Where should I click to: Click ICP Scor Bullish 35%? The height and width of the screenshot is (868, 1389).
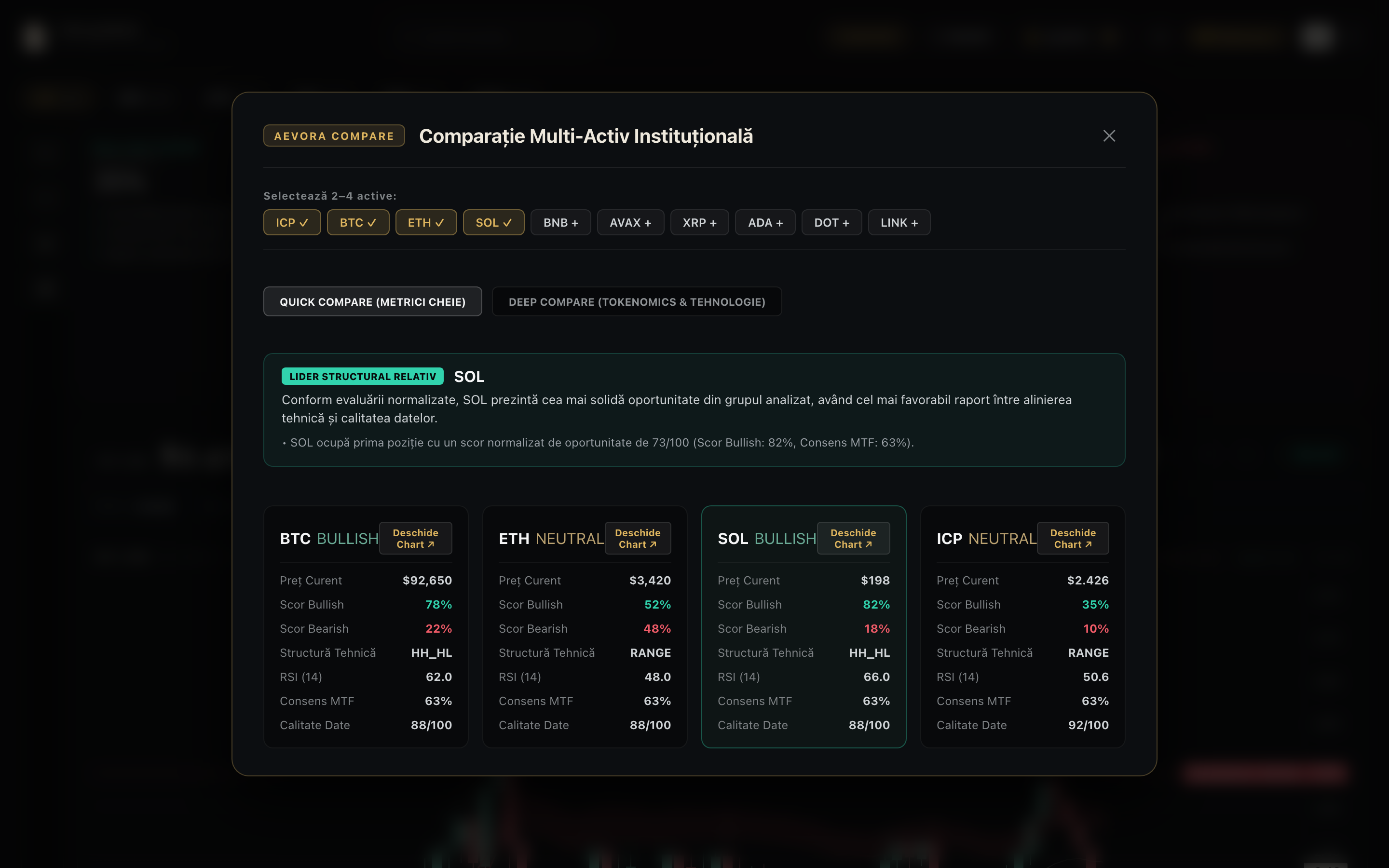(x=1095, y=605)
